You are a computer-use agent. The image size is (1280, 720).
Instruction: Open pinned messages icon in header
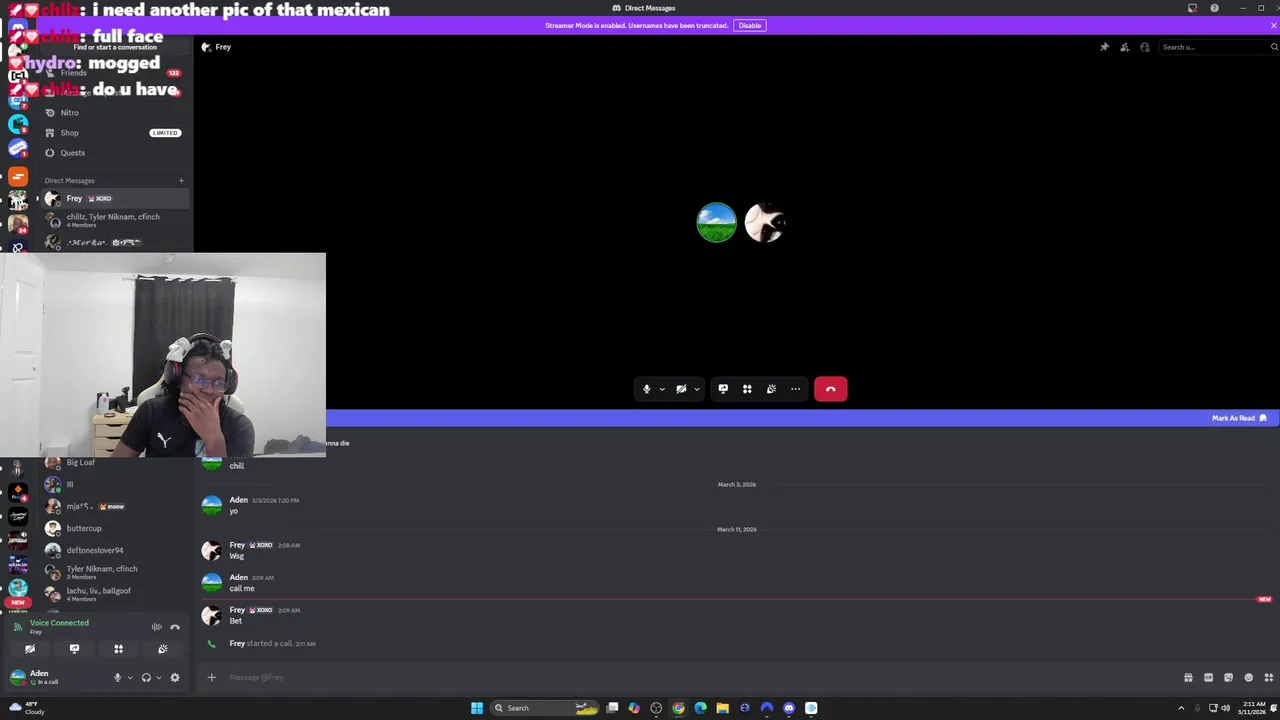click(x=1104, y=47)
